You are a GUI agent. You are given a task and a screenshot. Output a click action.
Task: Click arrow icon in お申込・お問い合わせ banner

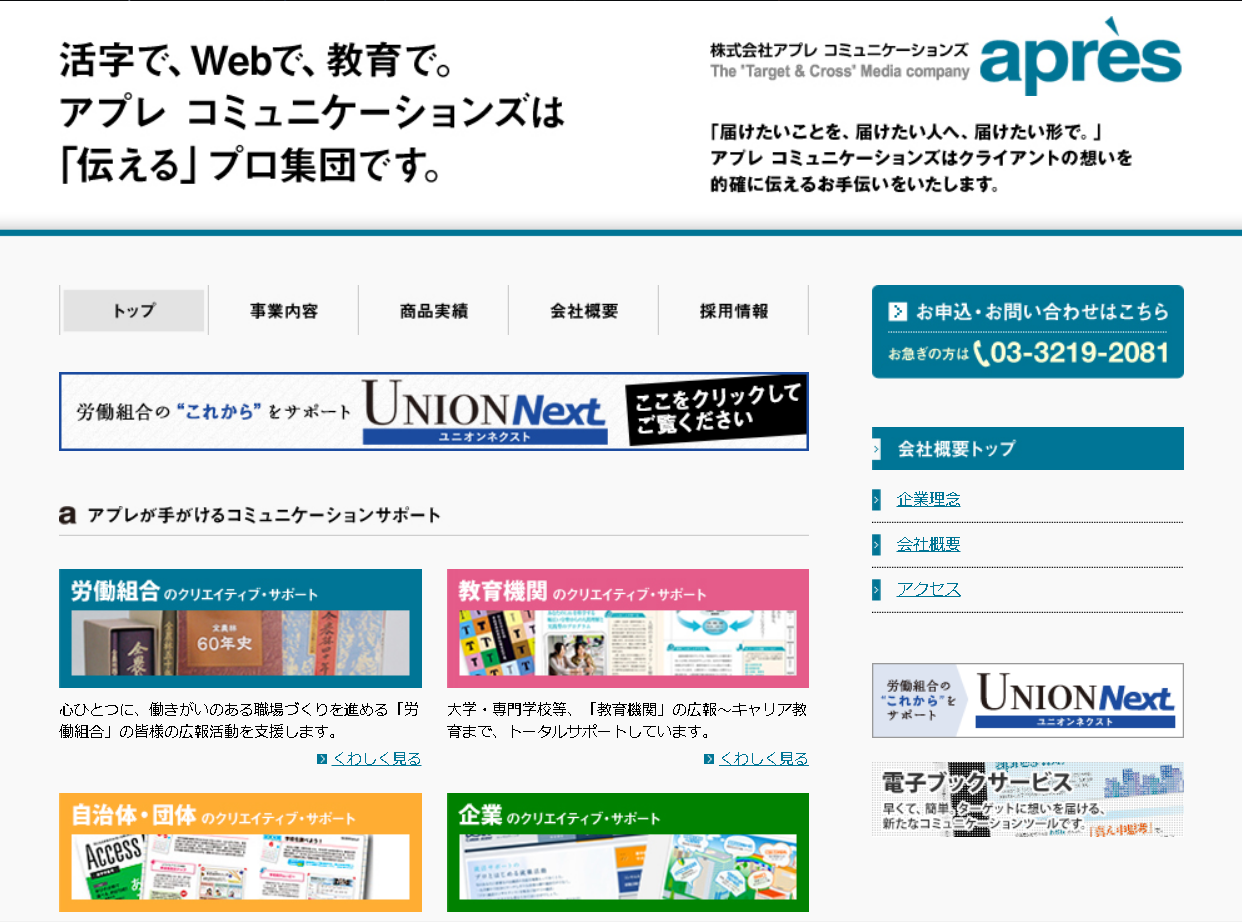point(898,311)
